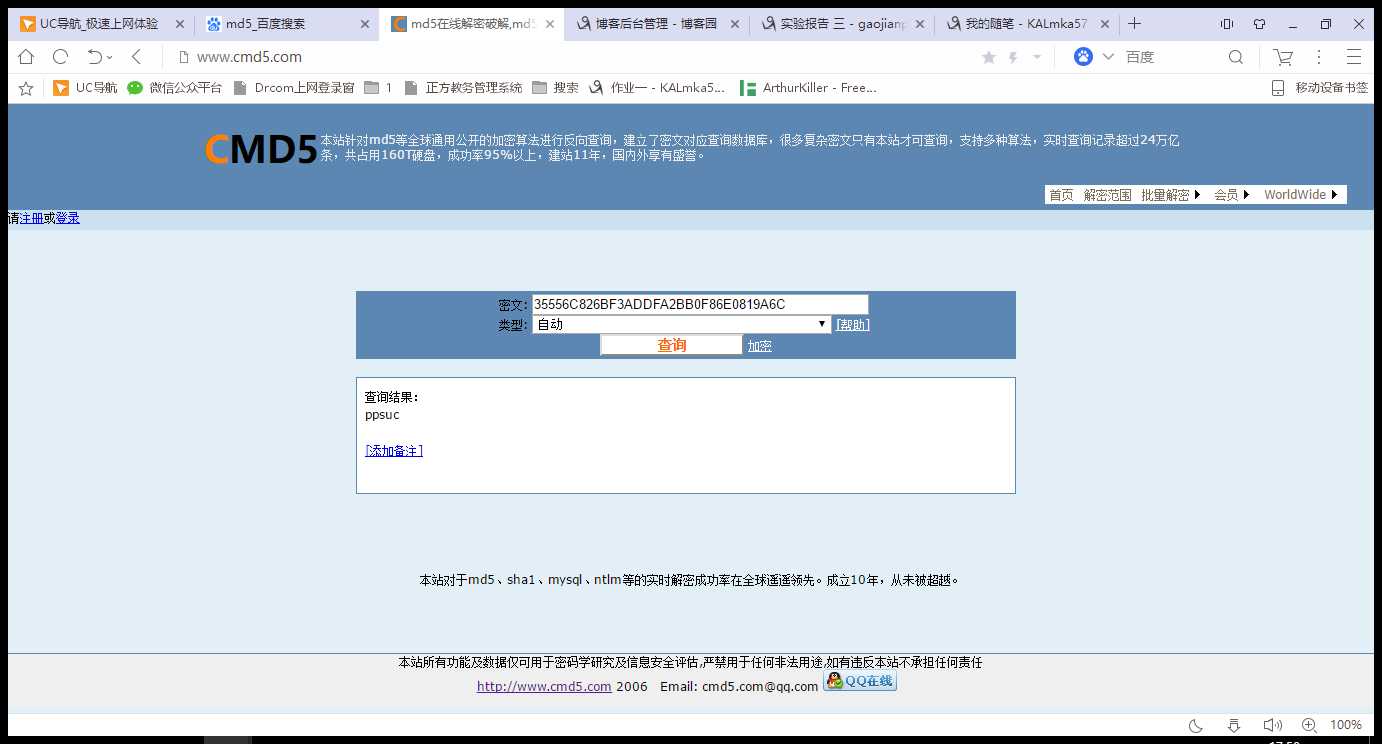Open the three-dot more options icon
The height and width of the screenshot is (744, 1382).
pos(1318,57)
